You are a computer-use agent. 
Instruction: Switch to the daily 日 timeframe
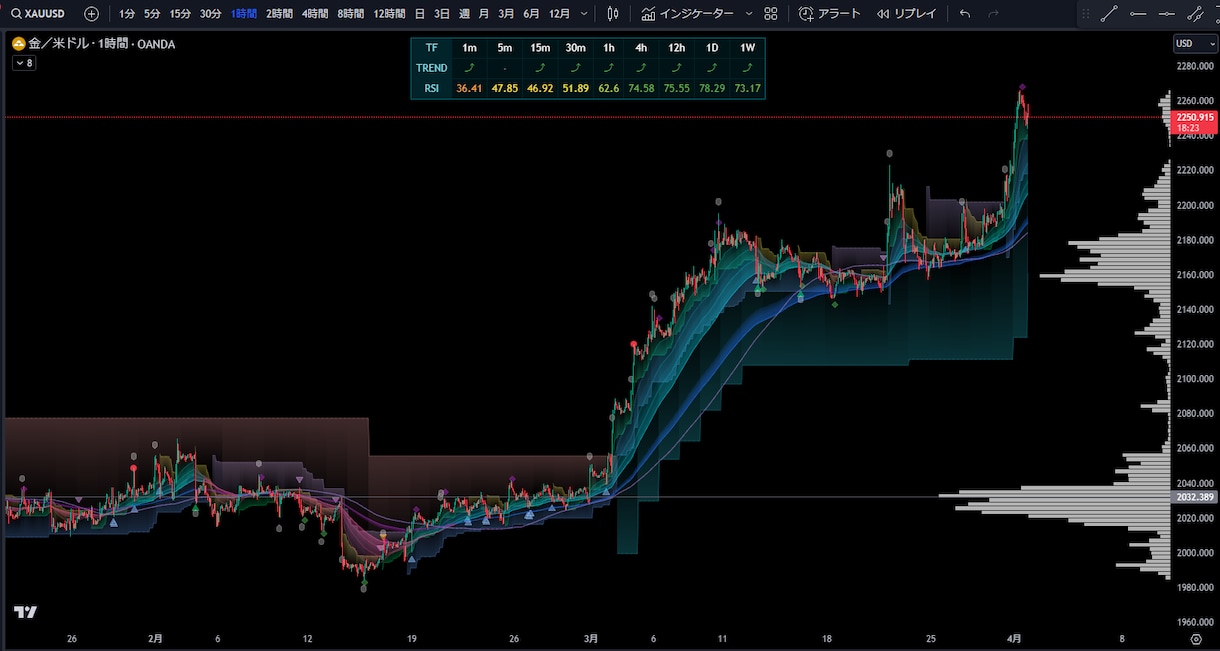(420, 14)
